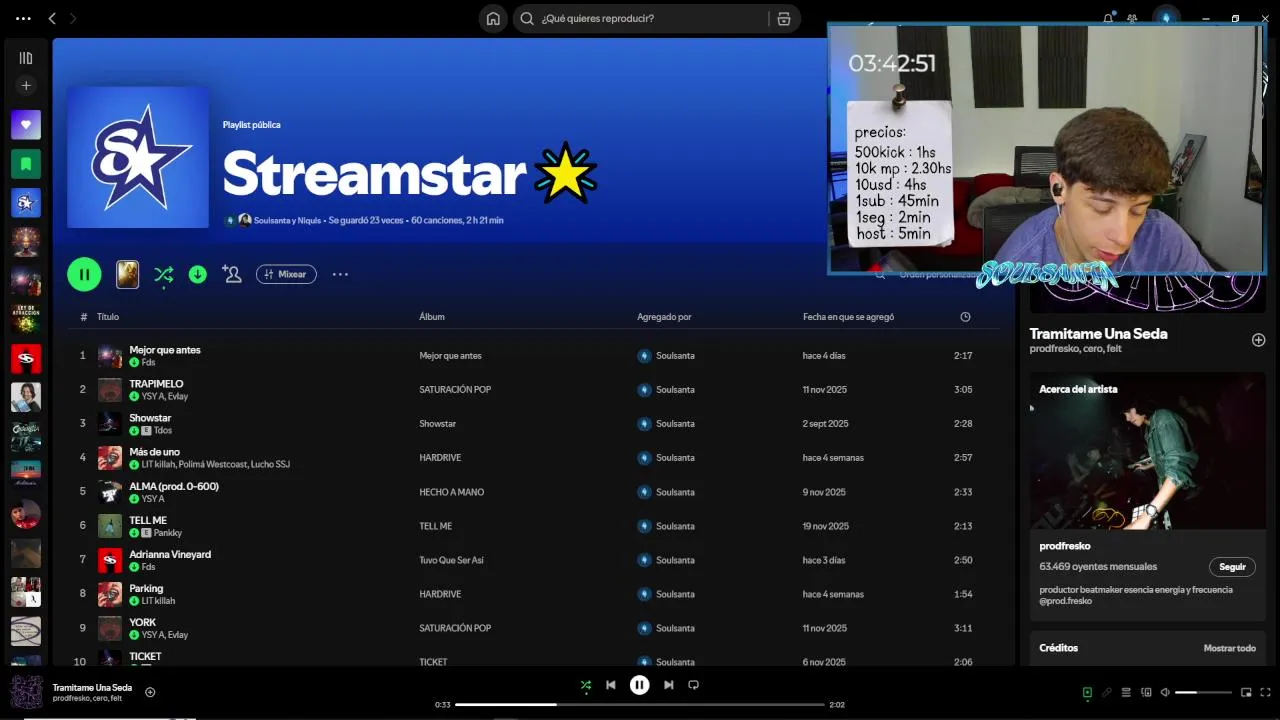Click Mostrar todo in Créditos

1229,648
